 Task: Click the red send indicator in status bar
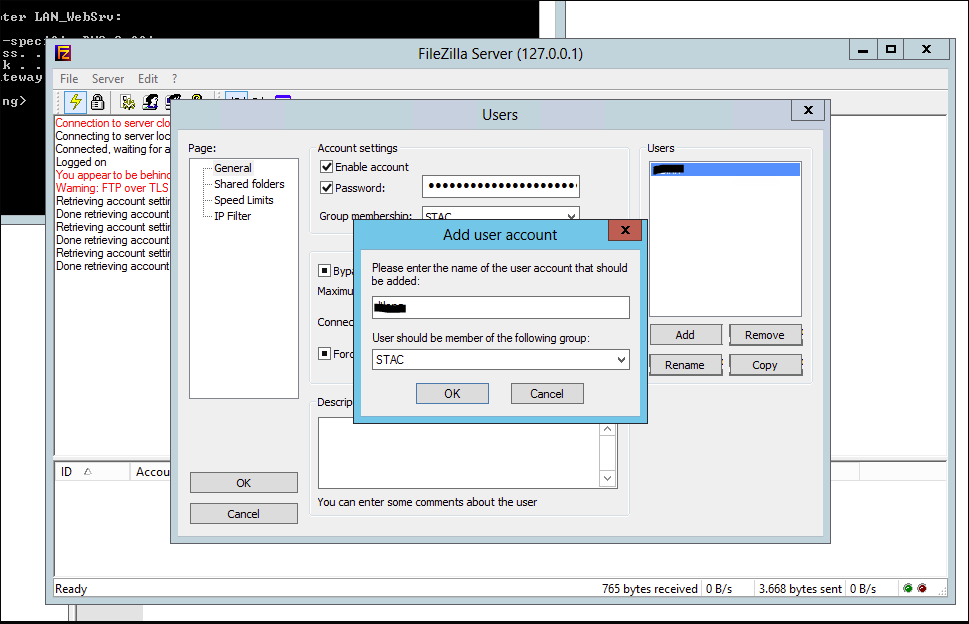tap(922, 588)
